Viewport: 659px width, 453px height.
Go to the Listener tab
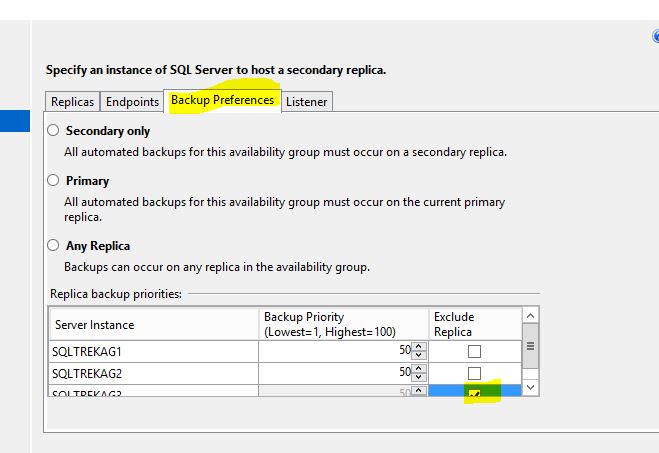coord(306,102)
